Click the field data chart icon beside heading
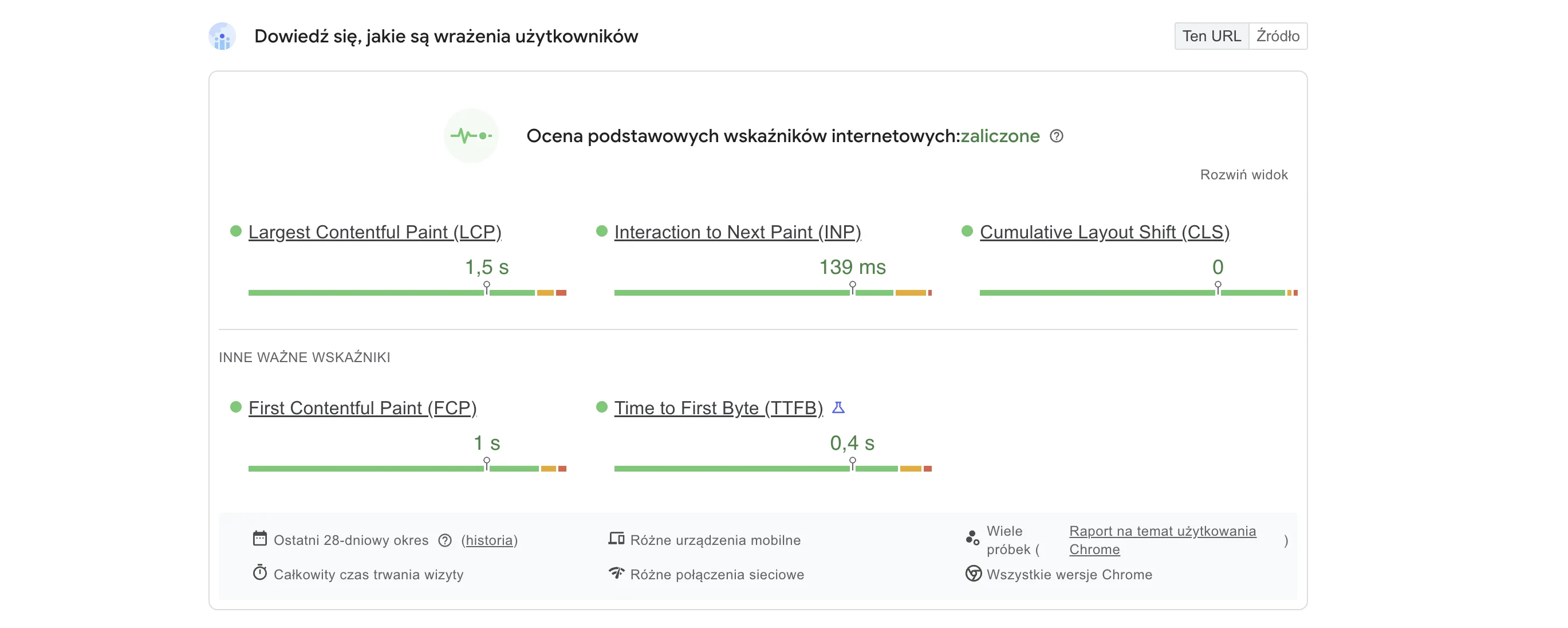Viewport: 1568px width, 628px height. point(222,37)
